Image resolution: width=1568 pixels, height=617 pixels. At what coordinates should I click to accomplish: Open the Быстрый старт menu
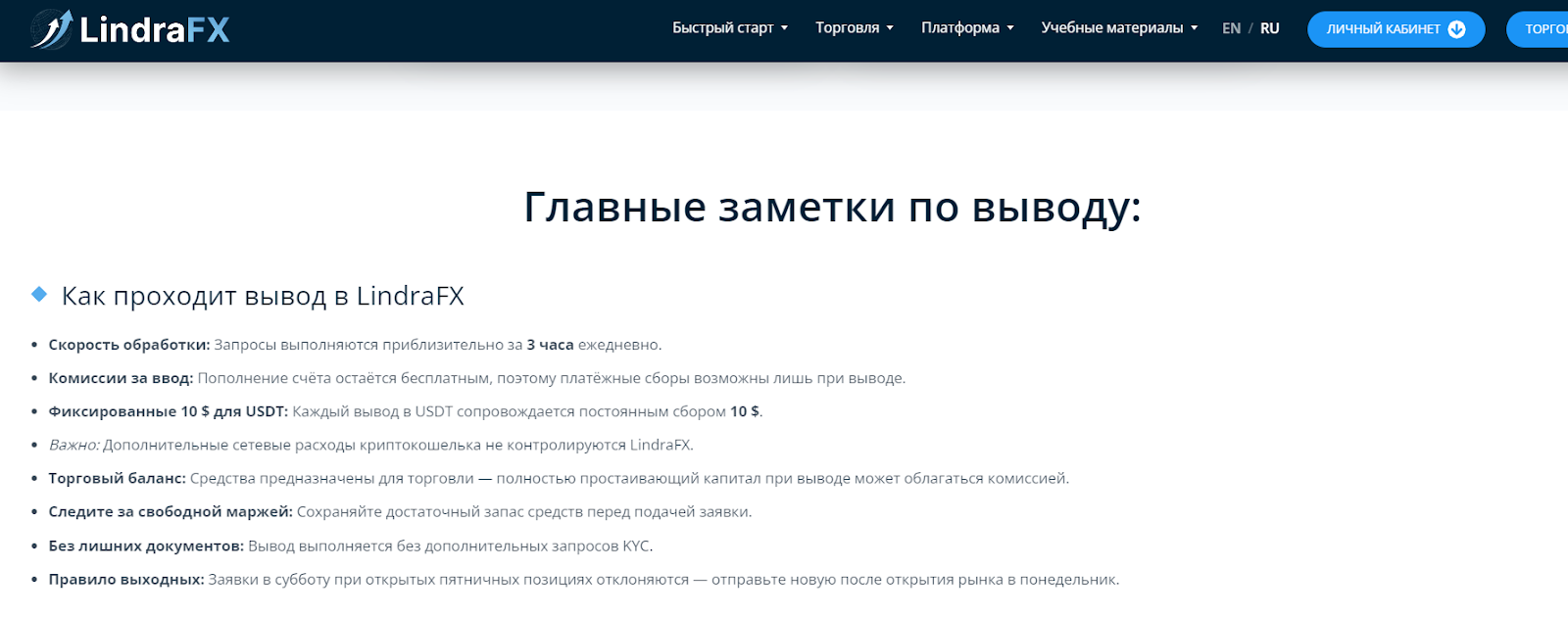pos(722,28)
